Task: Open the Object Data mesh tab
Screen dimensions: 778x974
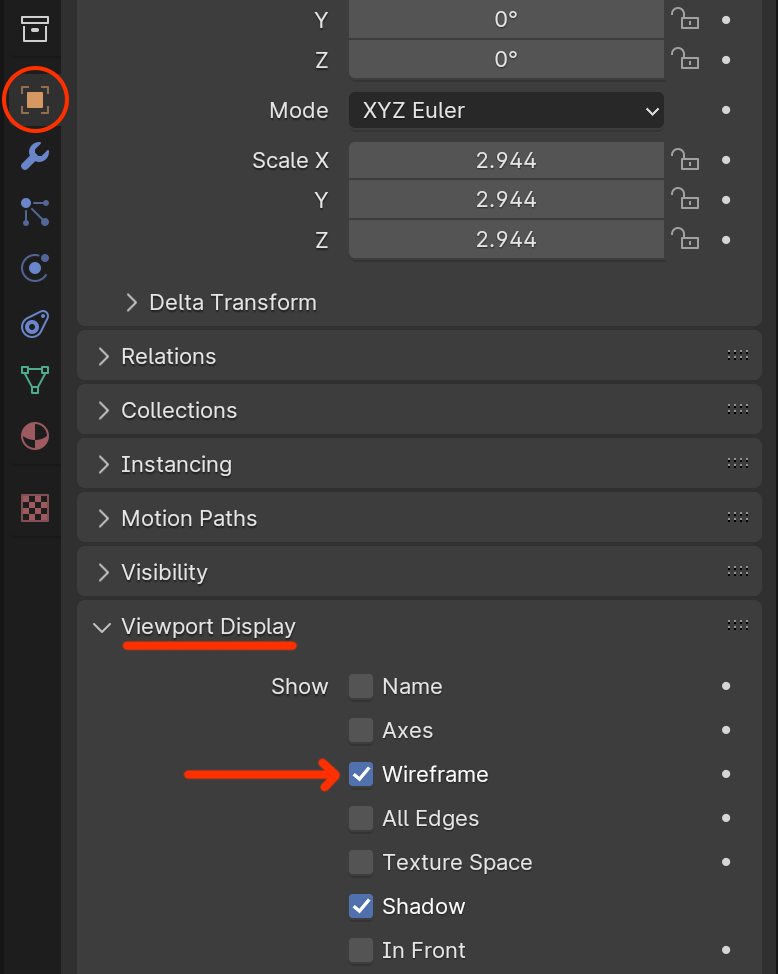Action: tap(35, 380)
